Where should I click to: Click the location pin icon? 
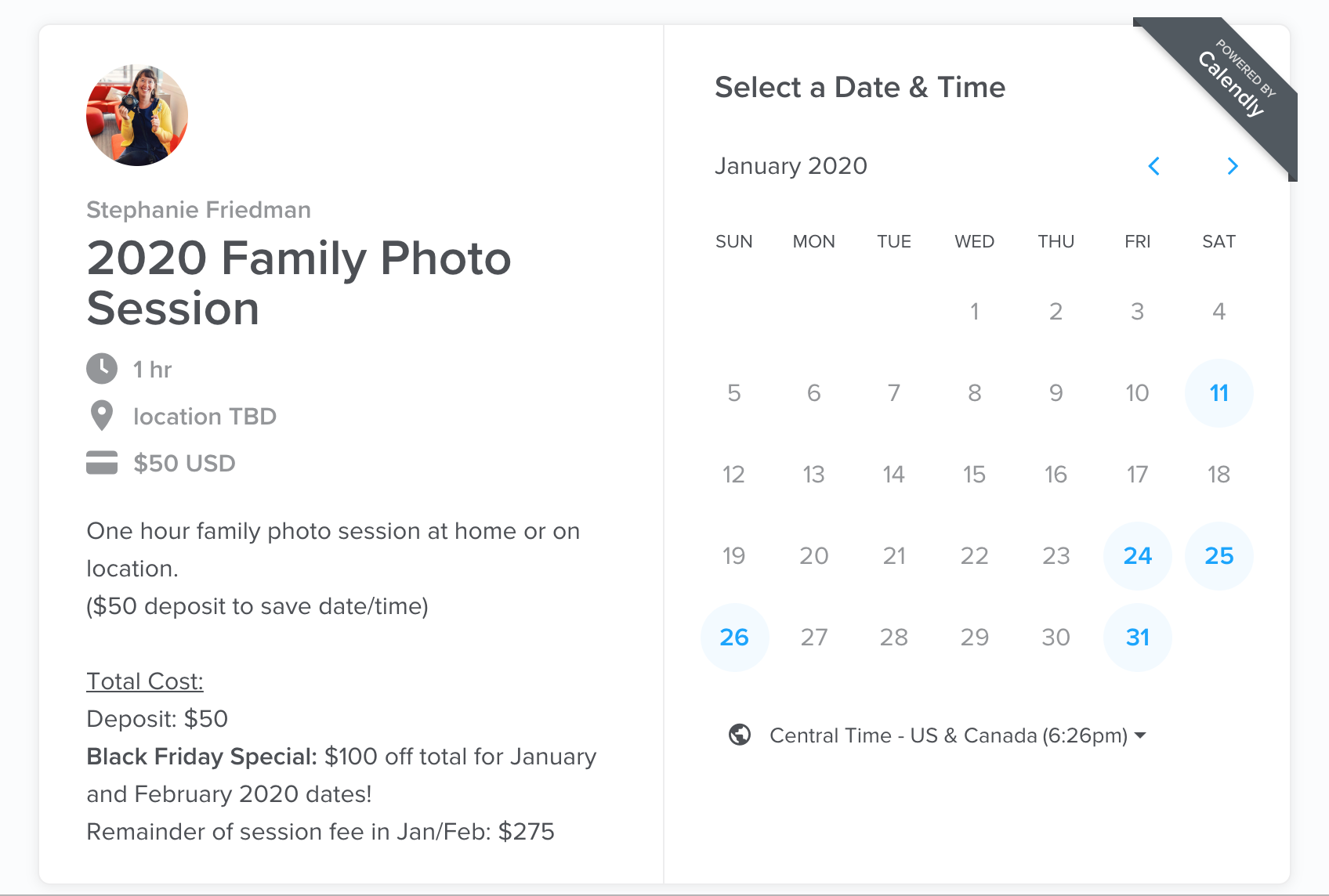click(102, 416)
